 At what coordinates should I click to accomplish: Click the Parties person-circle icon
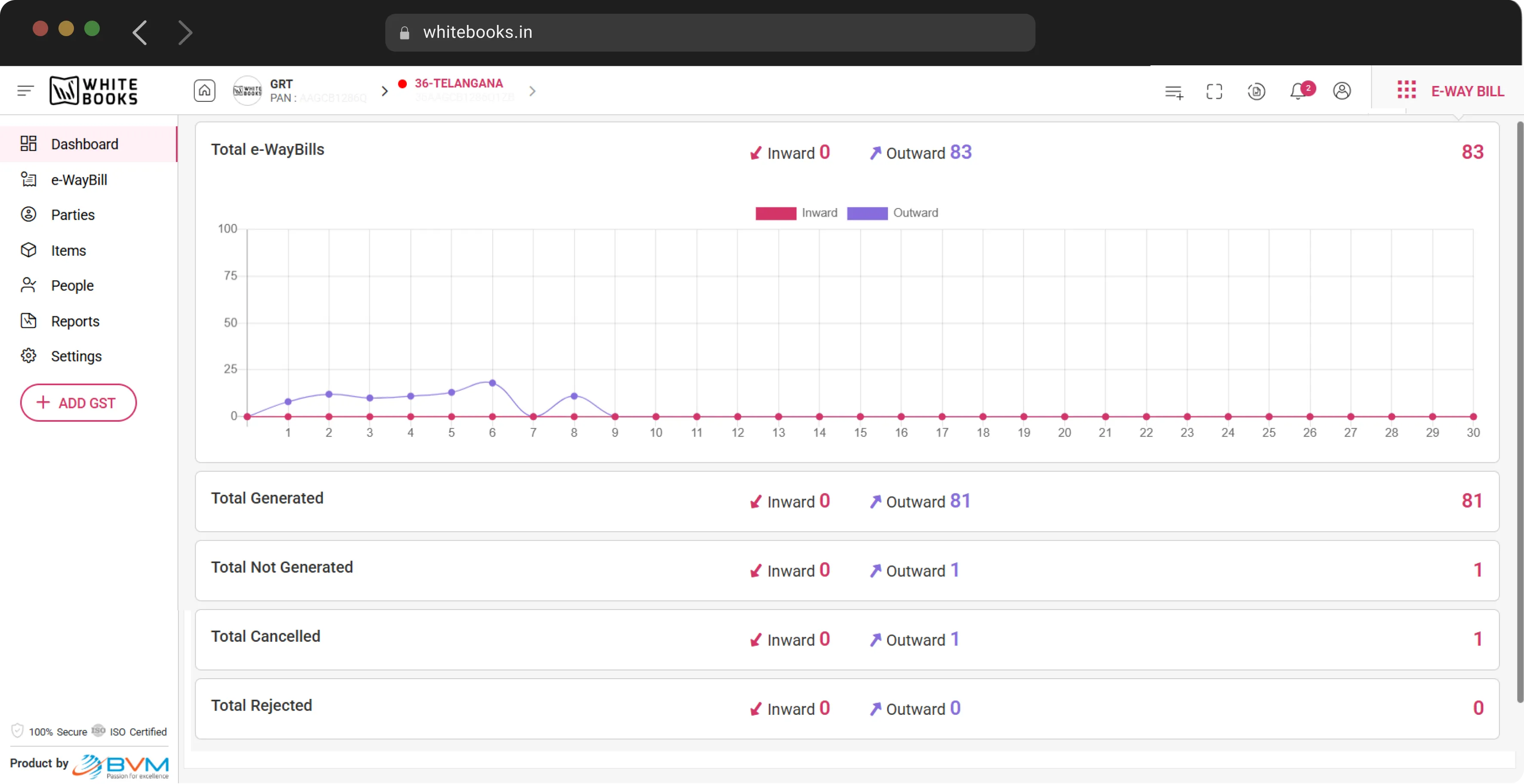(x=28, y=214)
